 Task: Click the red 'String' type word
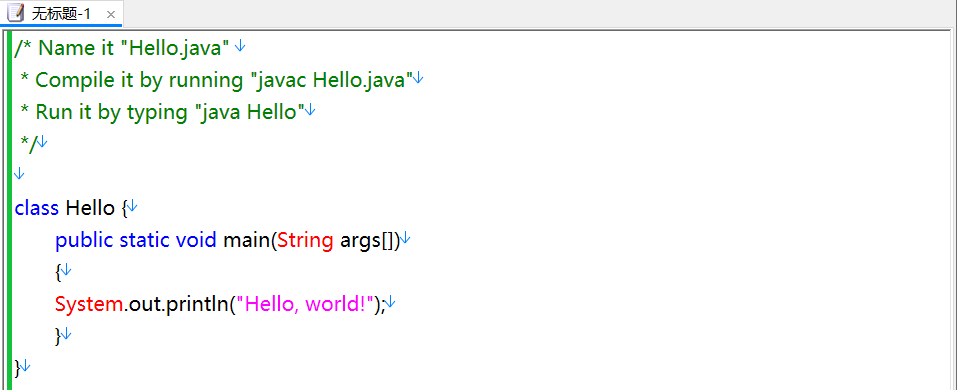pos(305,241)
